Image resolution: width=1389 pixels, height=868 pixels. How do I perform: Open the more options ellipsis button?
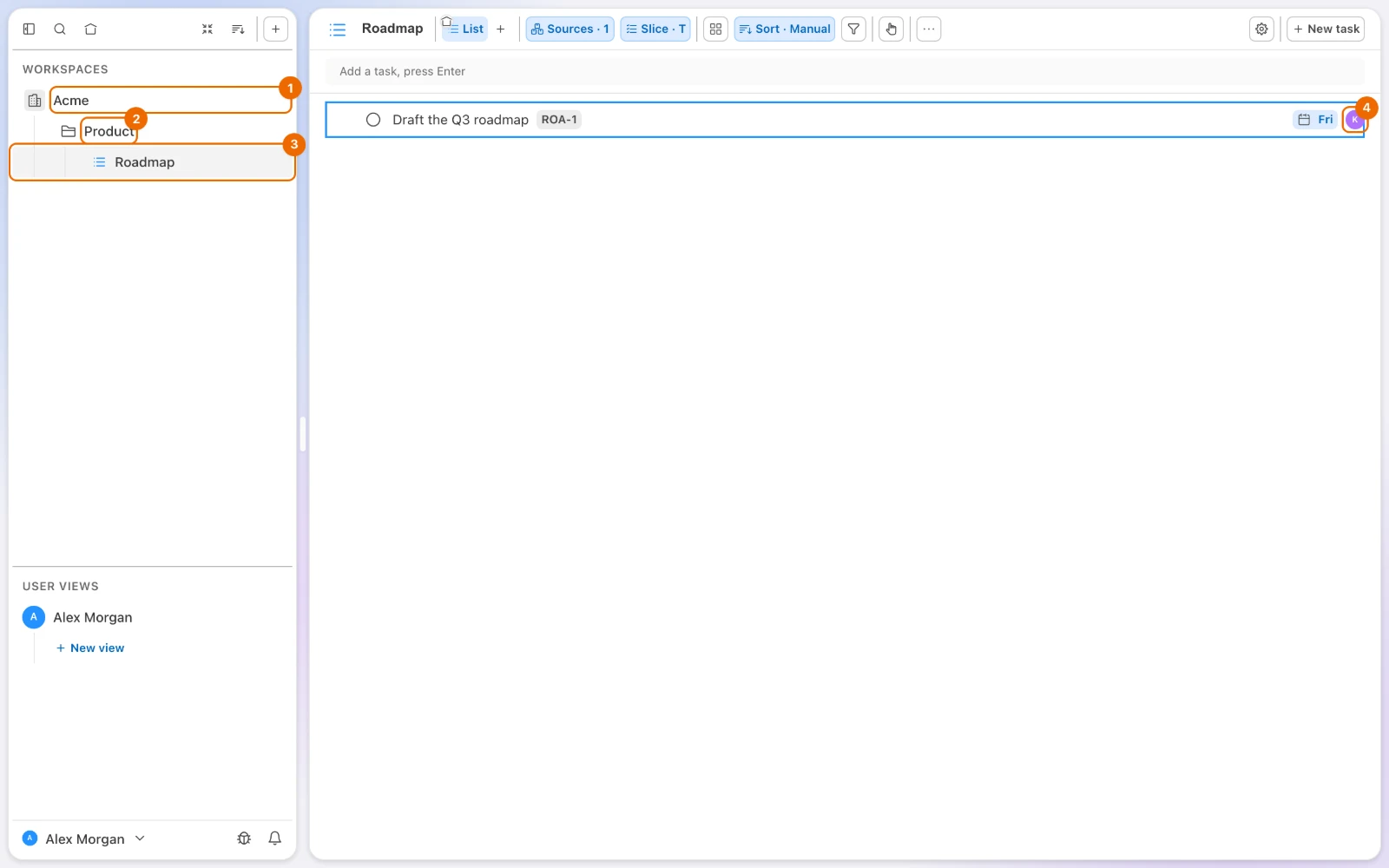tap(929, 29)
